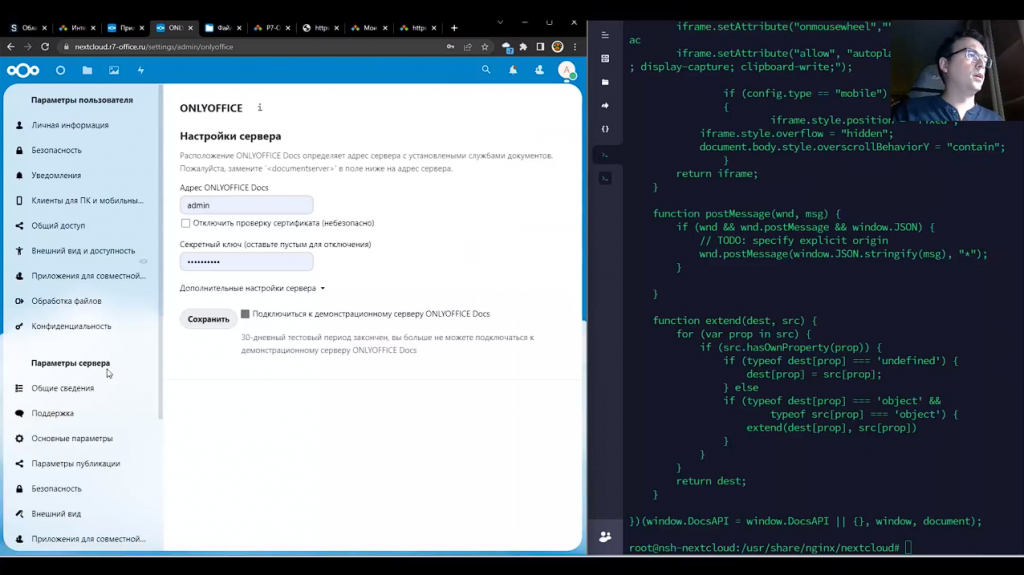Viewport: 1024px width, 575px height.
Task: Open the Activity lightning icon
Action: pyautogui.click(x=140, y=70)
